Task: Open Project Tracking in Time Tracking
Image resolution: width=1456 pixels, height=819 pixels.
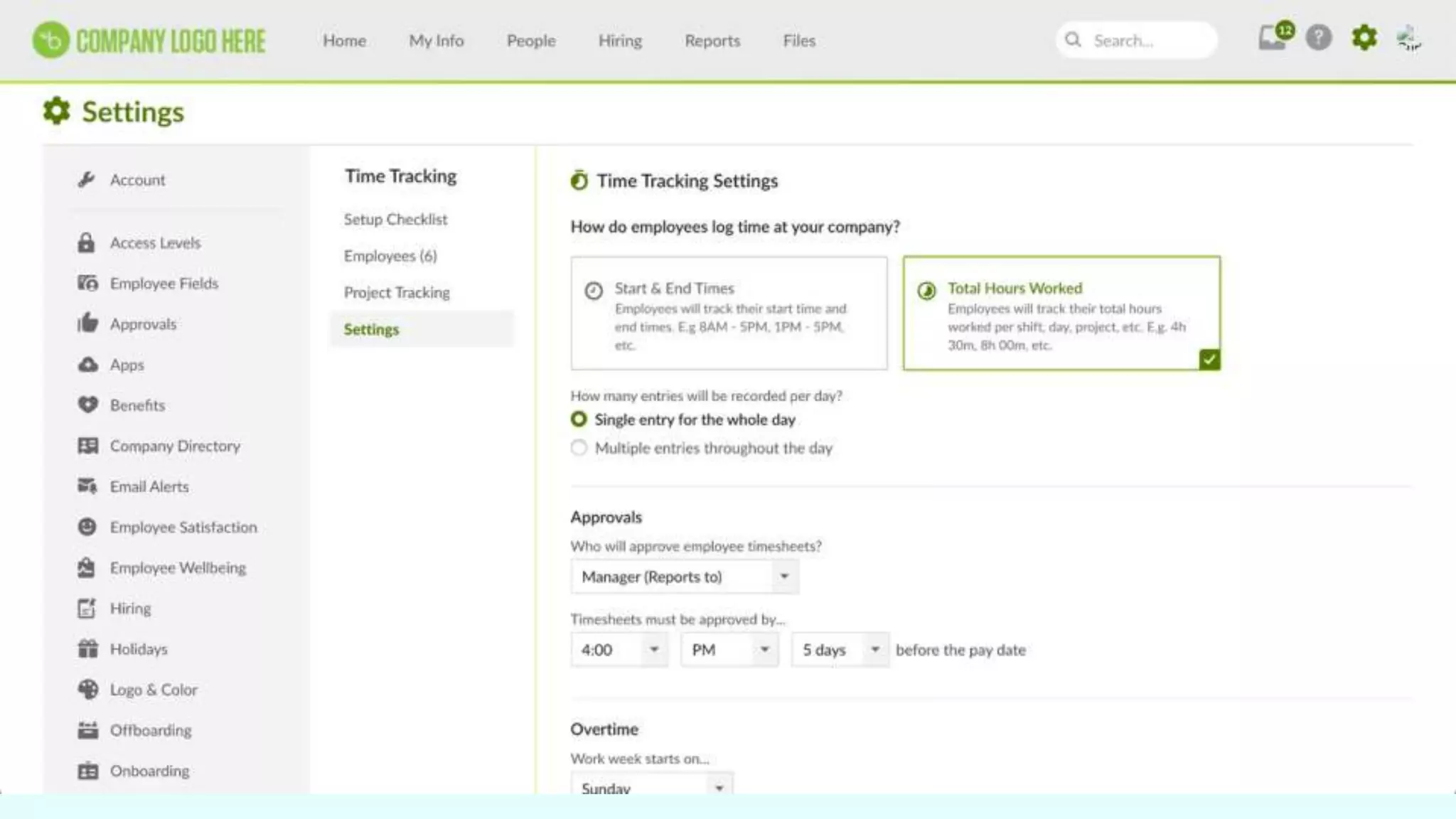Action: pyautogui.click(x=397, y=293)
